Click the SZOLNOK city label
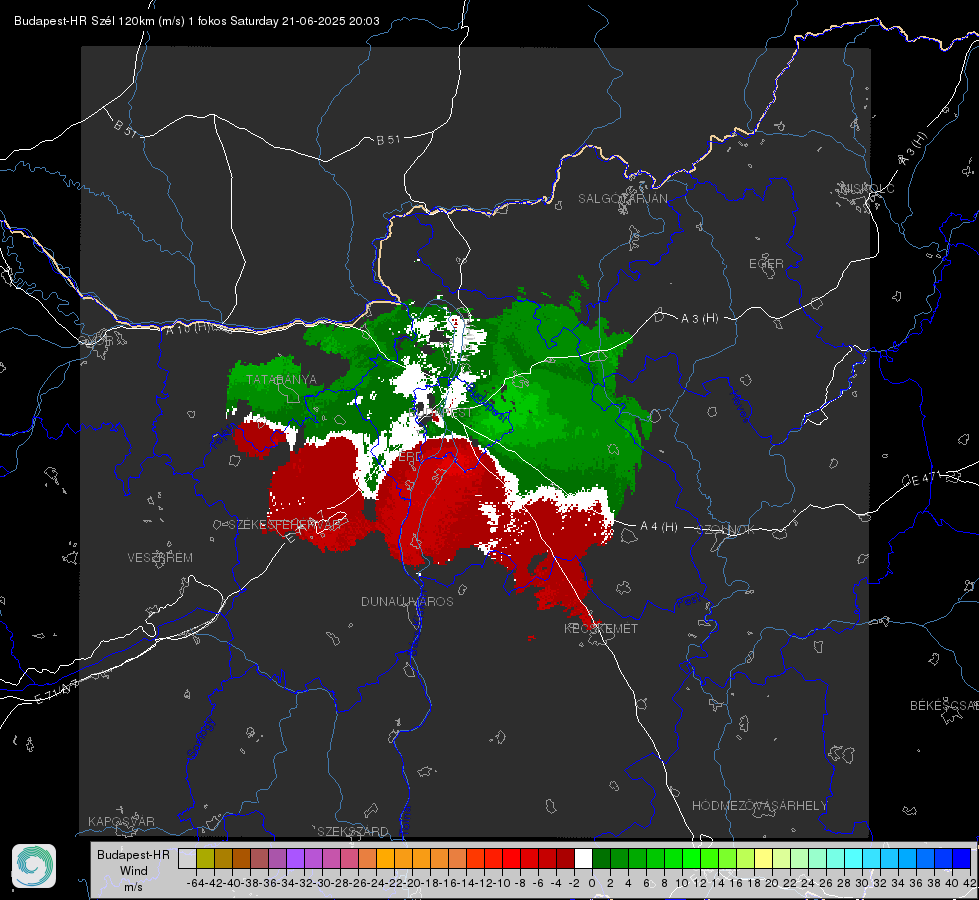This screenshot has width=979, height=900. tap(726, 530)
